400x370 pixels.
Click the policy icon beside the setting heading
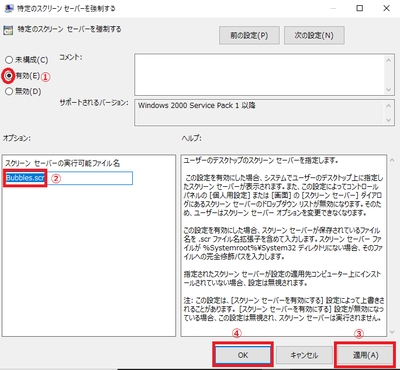(8, 30)
